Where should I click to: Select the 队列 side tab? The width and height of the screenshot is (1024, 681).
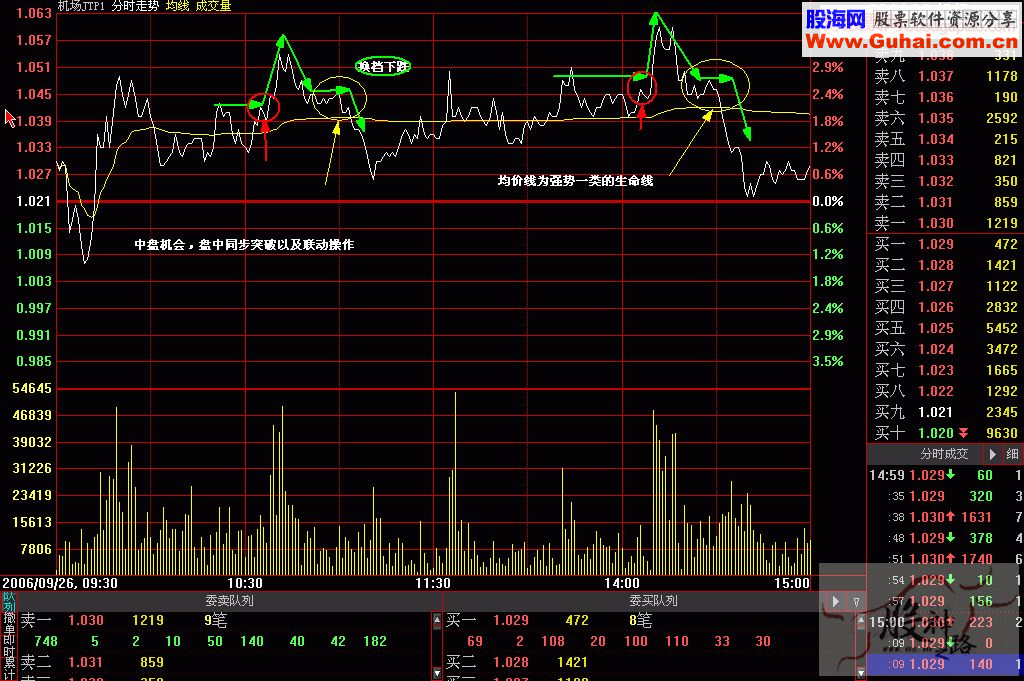(x=8, y=601)
